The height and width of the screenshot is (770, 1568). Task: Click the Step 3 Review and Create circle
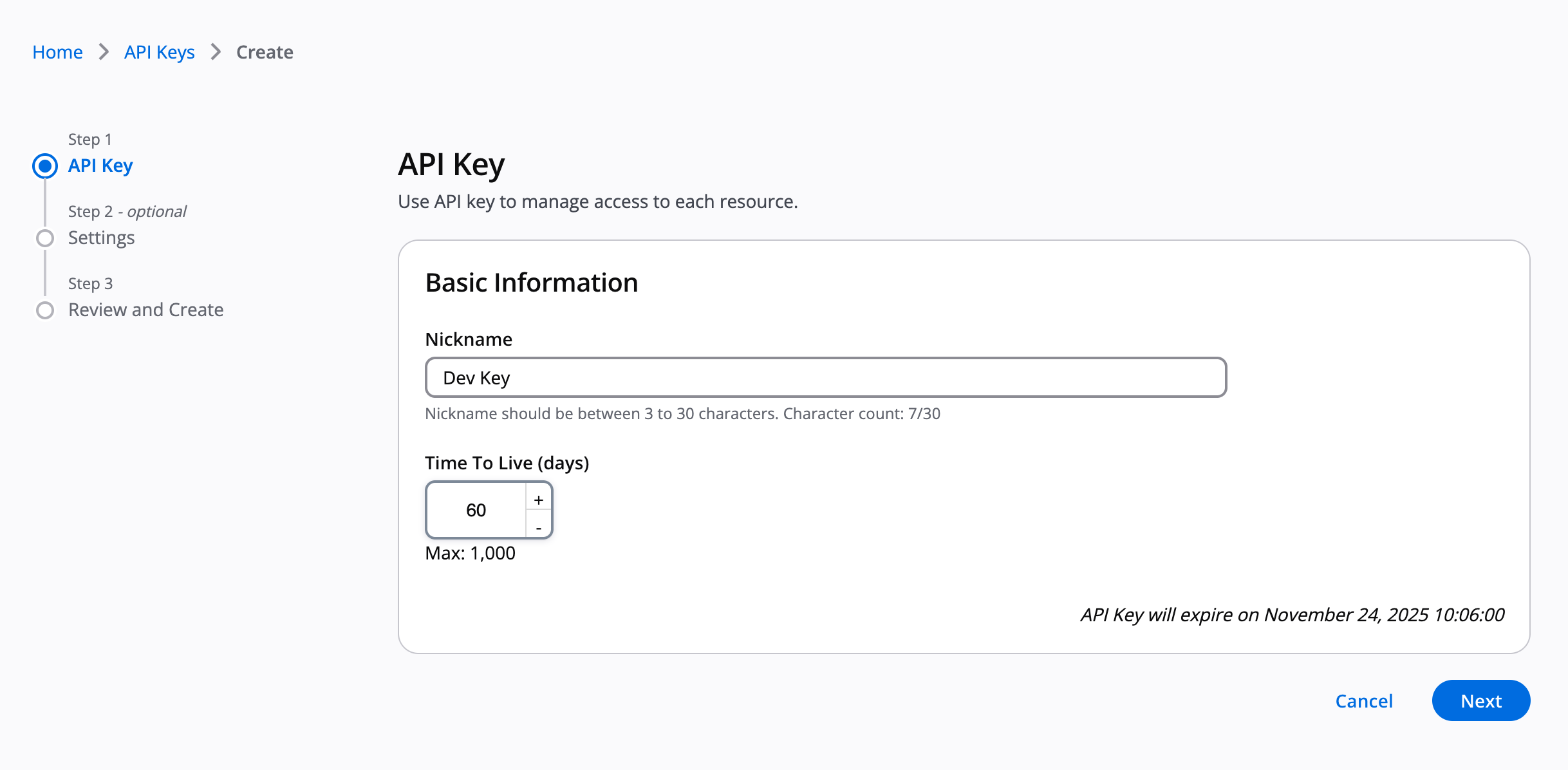tap(45, 310)
